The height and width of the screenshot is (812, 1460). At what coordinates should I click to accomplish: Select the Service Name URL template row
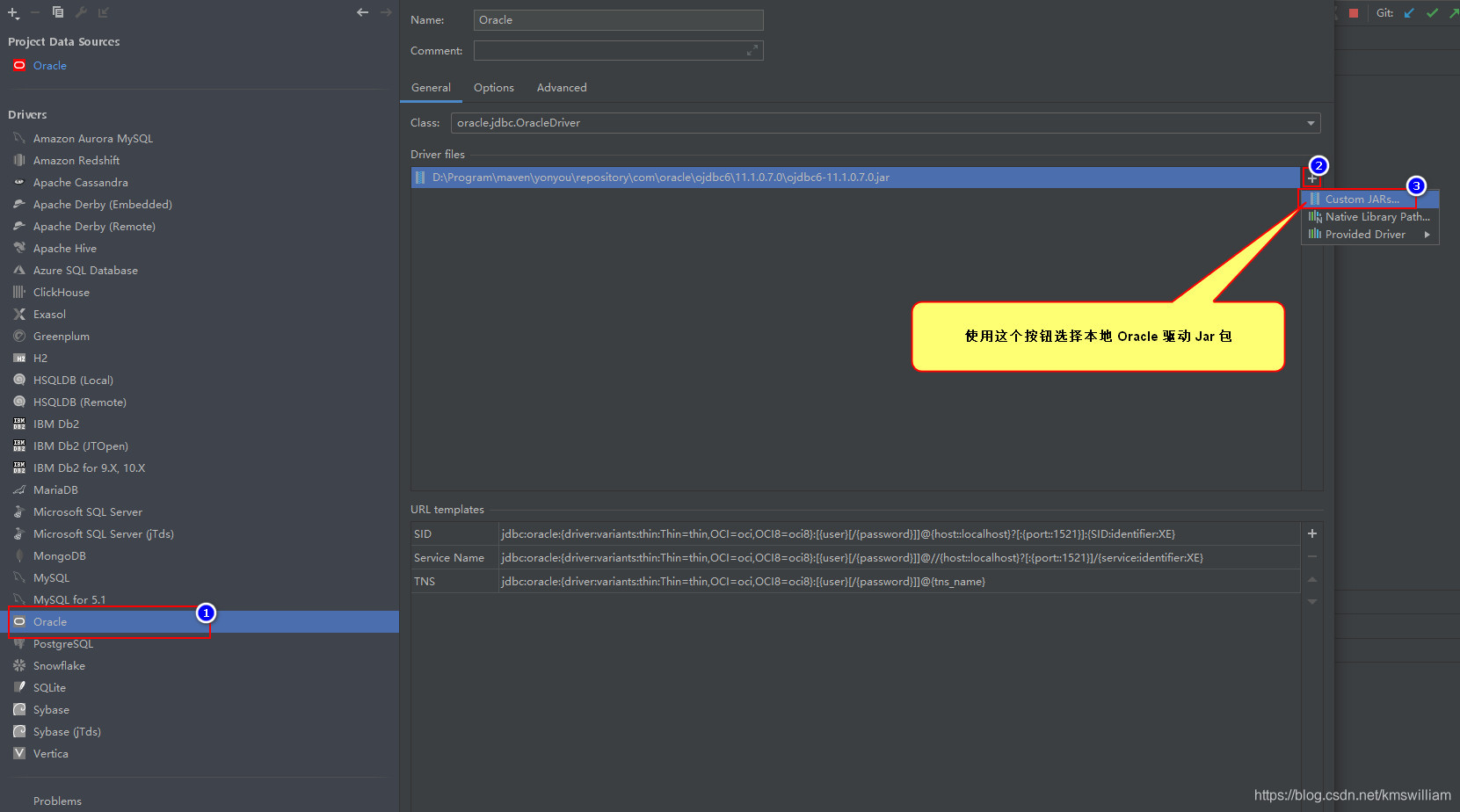tap(855, 558)
